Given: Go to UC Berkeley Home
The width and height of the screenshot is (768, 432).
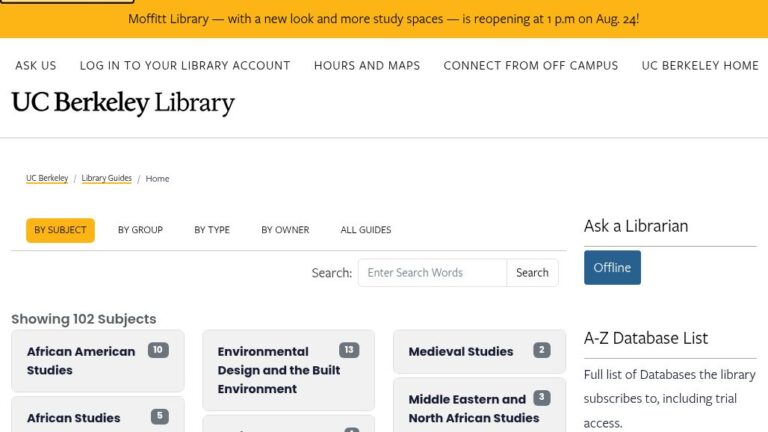Looking at the screenshot, I should coord(700,66).
